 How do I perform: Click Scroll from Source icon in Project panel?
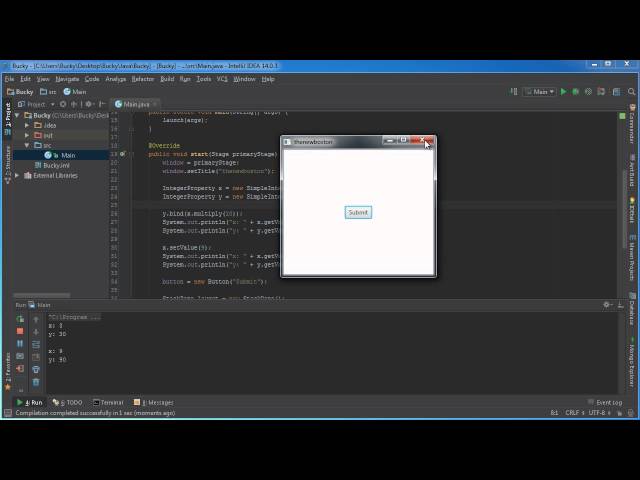[63, 104]
